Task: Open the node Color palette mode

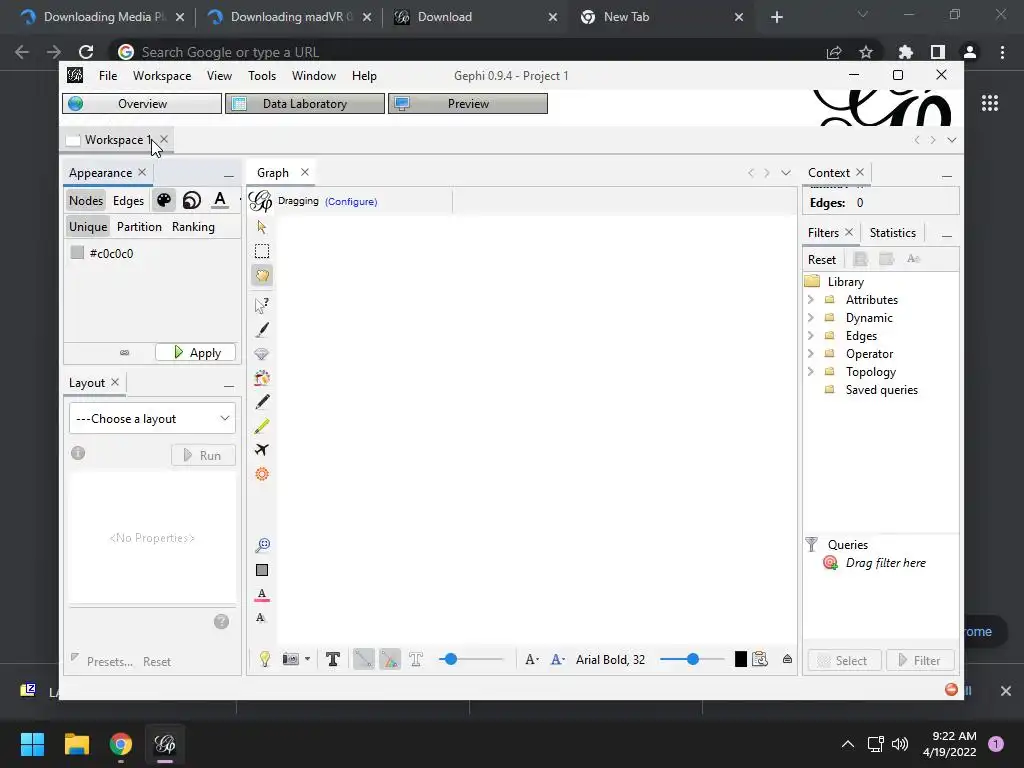Action: click(164, 200)
